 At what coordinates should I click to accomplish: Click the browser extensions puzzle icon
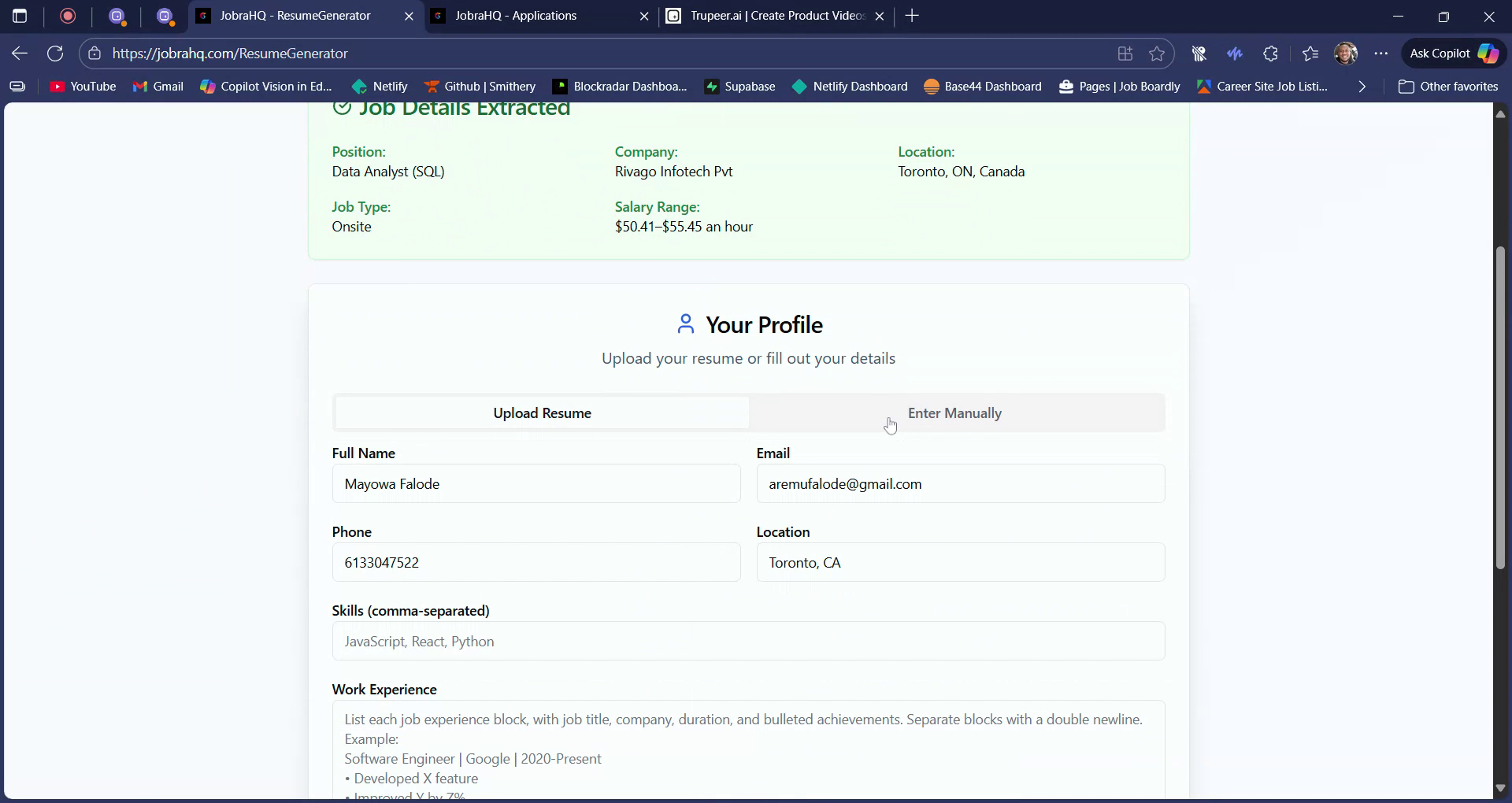coord(1271,54)
